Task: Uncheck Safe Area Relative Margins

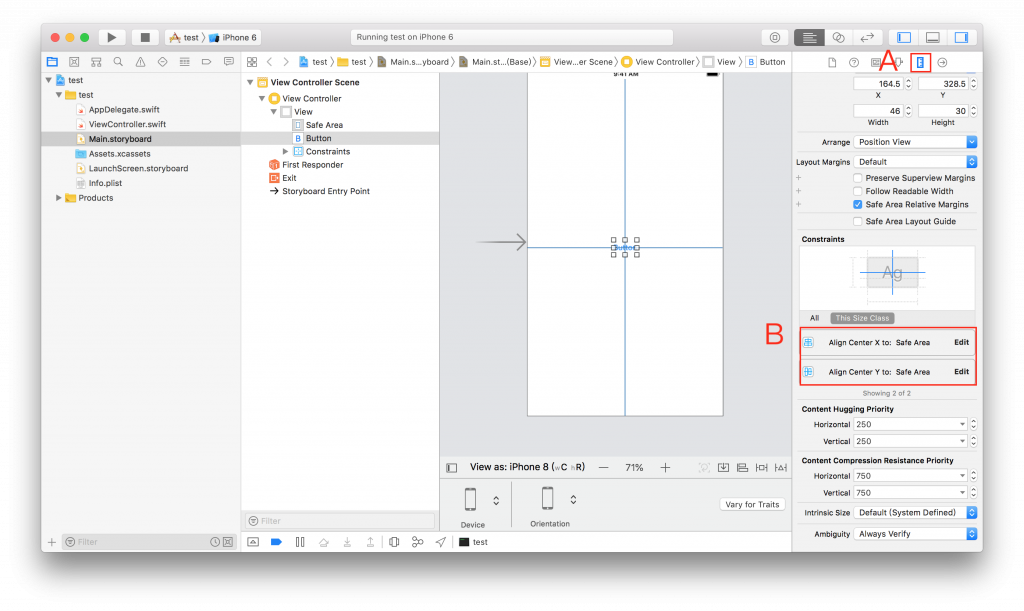Action: click(x=857, y=204)
